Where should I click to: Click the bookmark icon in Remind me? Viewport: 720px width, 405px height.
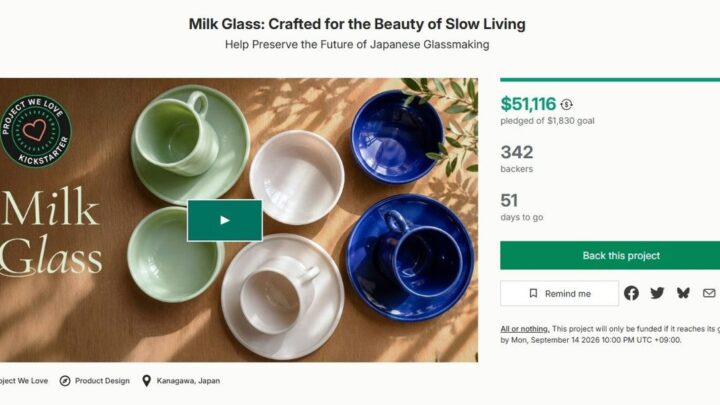click(x=533, y=293)
